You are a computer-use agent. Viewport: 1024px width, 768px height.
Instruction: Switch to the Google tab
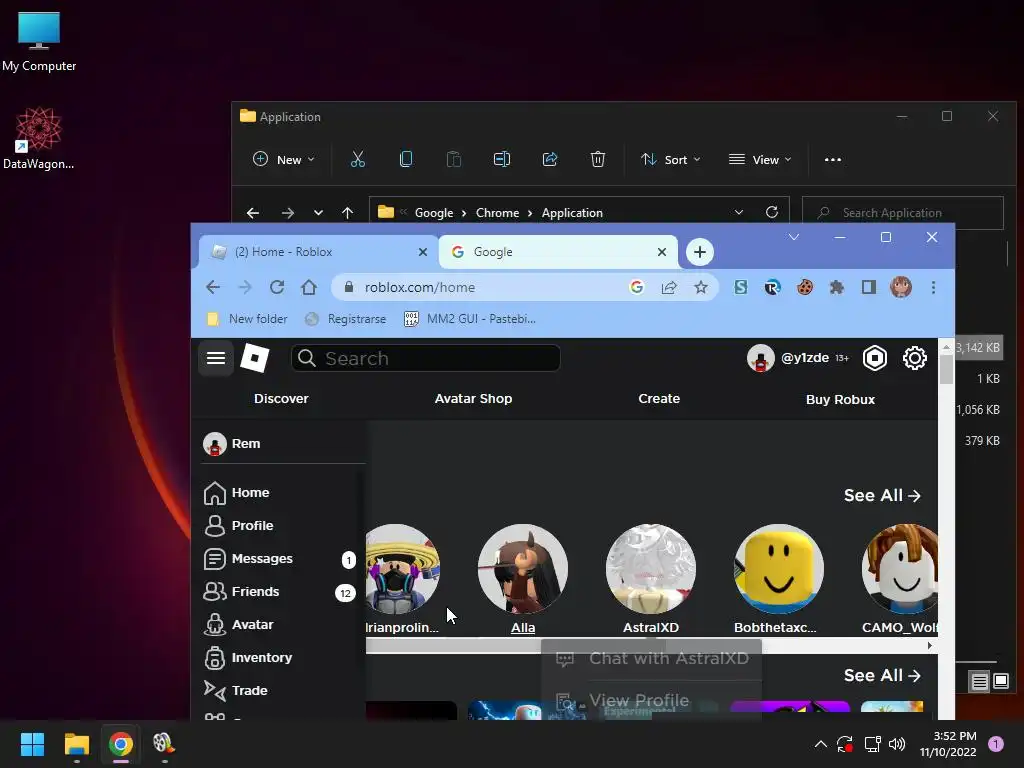[x=558, y=252]
